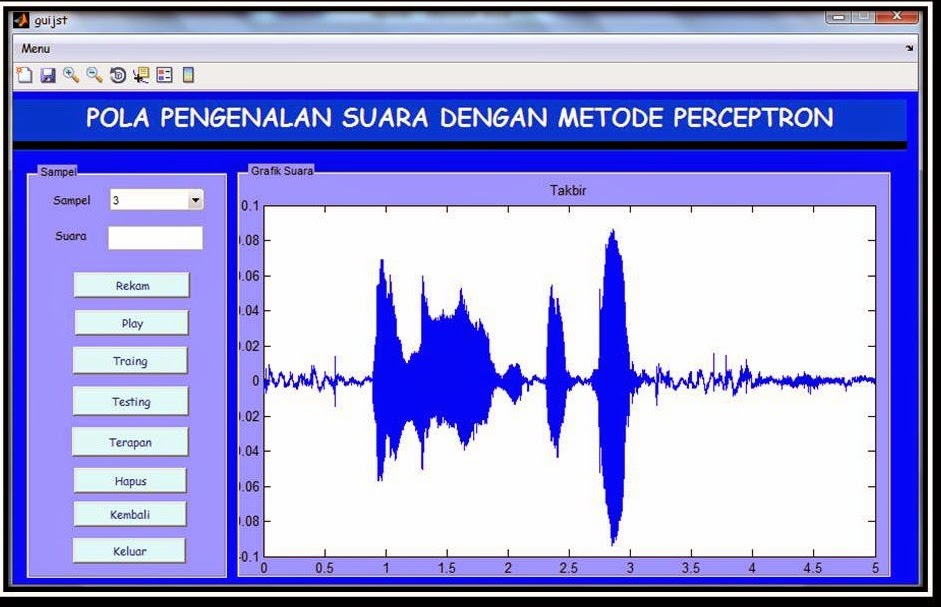
Task: Click the Play button
Action: (x=131, y=323)
